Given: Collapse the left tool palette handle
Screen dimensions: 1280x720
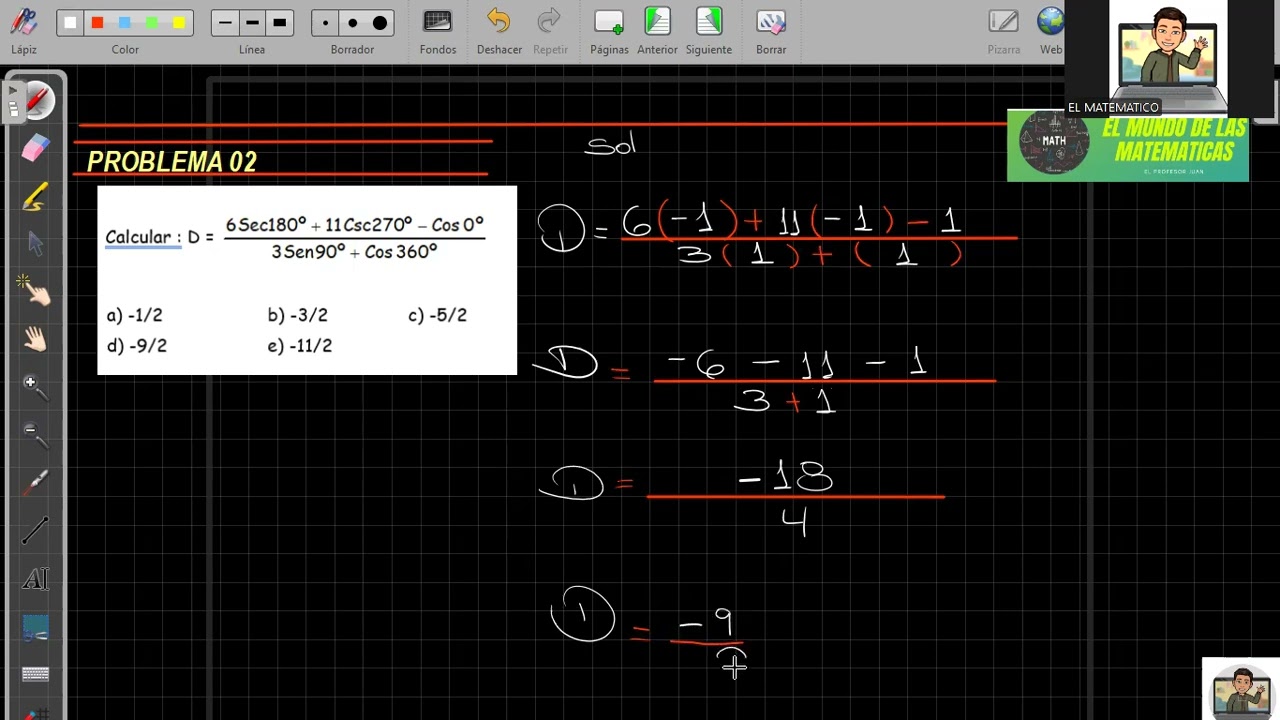Looking at the screenshot, I should coord(12,101).
